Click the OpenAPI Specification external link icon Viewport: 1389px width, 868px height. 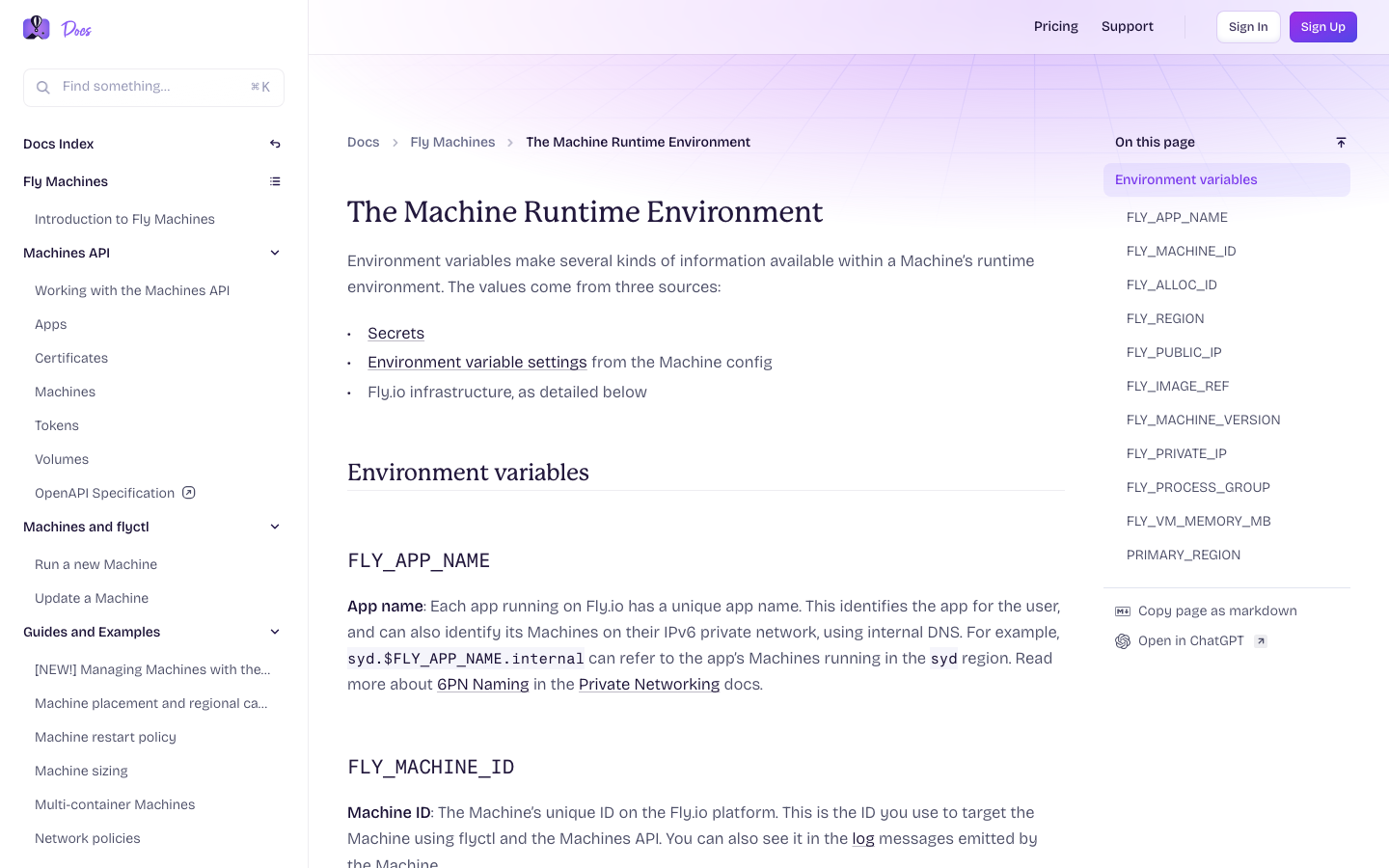pyautogui.click(x=189, y=493)
